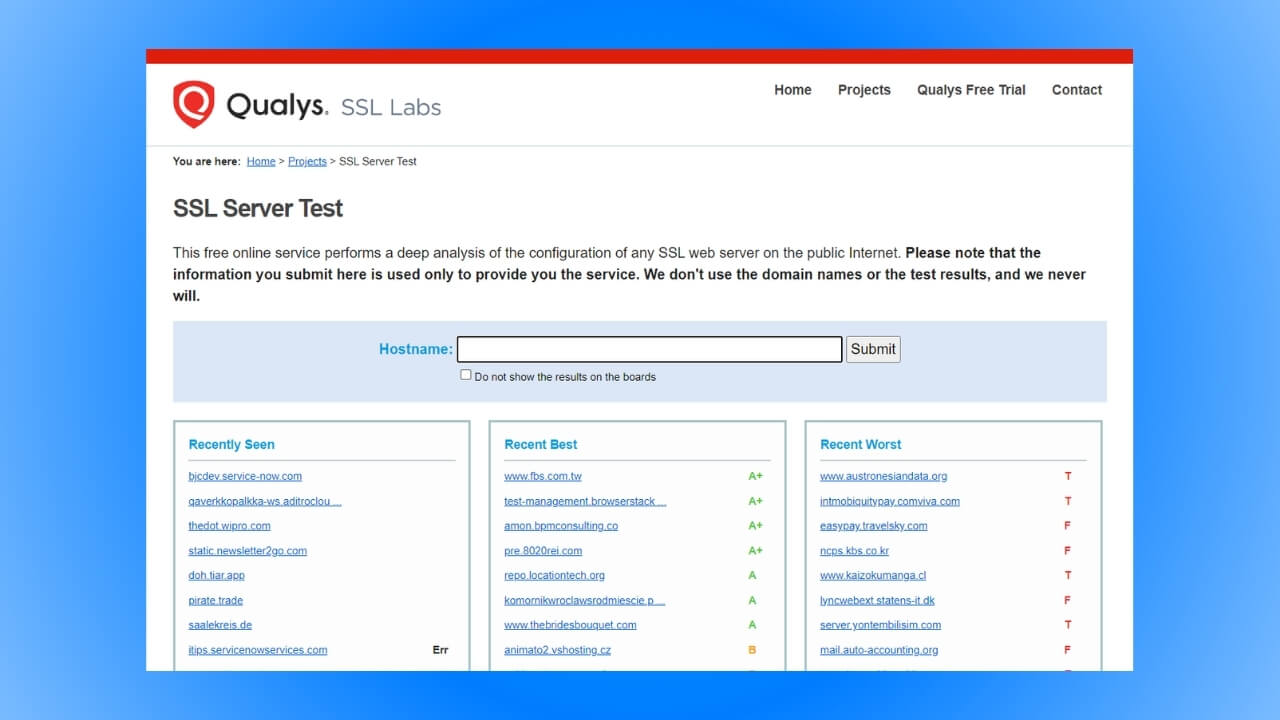Open the Projects navigation item

(x=864, y=90)
